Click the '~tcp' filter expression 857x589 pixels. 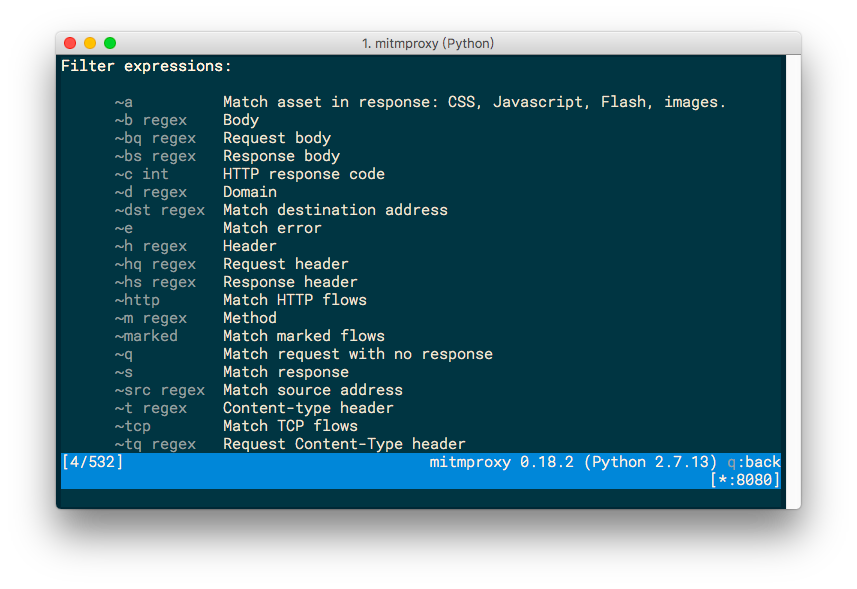133,427
